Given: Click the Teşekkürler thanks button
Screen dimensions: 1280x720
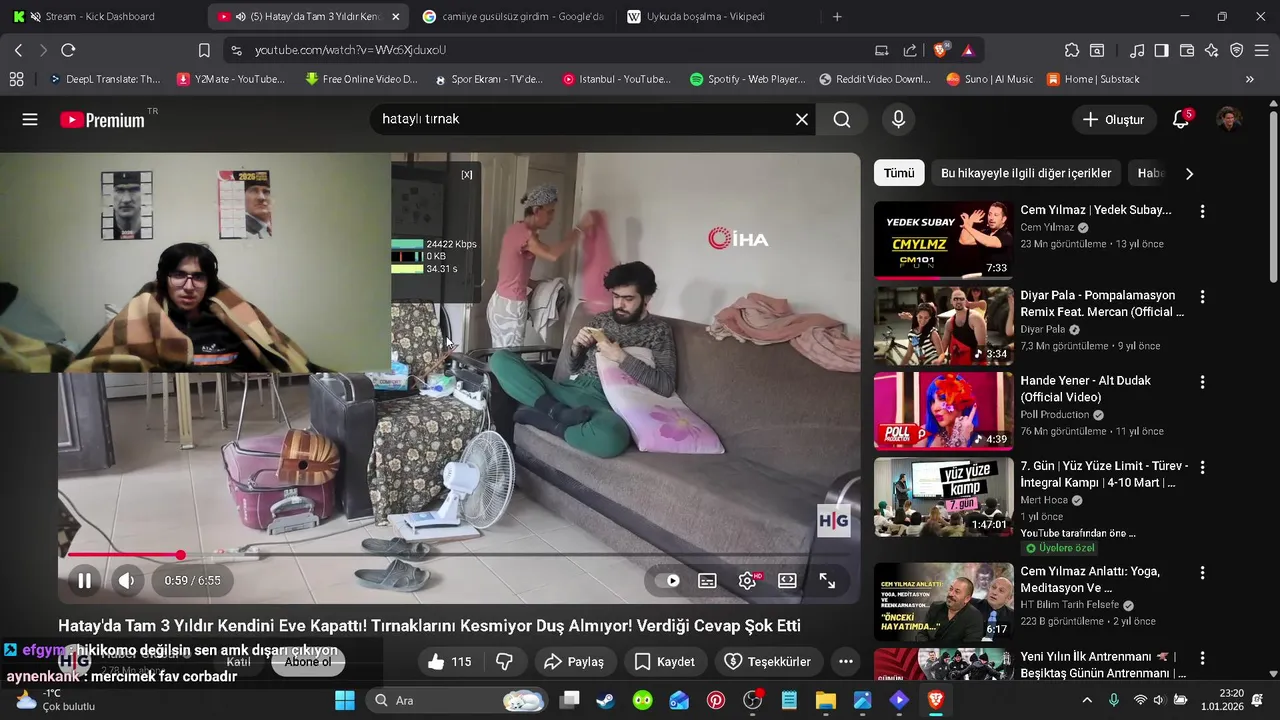Looking at the screenshot, I should [x=768, y=661].
